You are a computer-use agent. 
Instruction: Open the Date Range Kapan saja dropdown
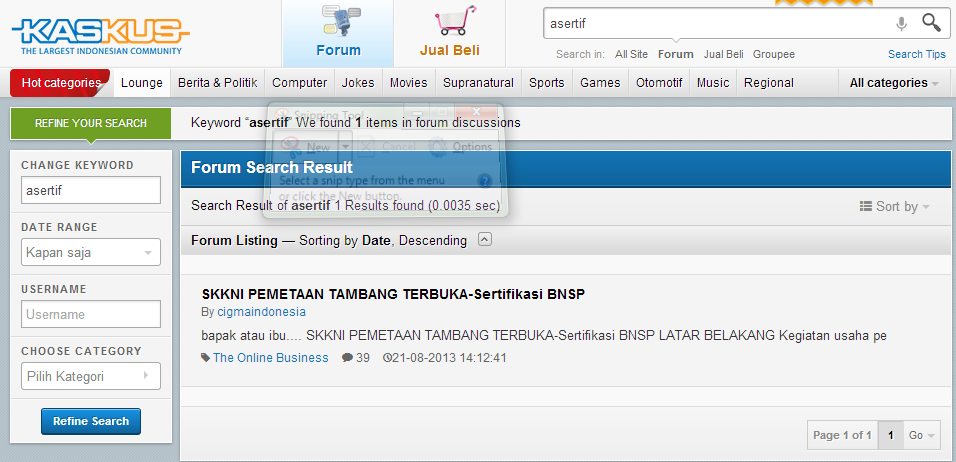coord(91,252)
